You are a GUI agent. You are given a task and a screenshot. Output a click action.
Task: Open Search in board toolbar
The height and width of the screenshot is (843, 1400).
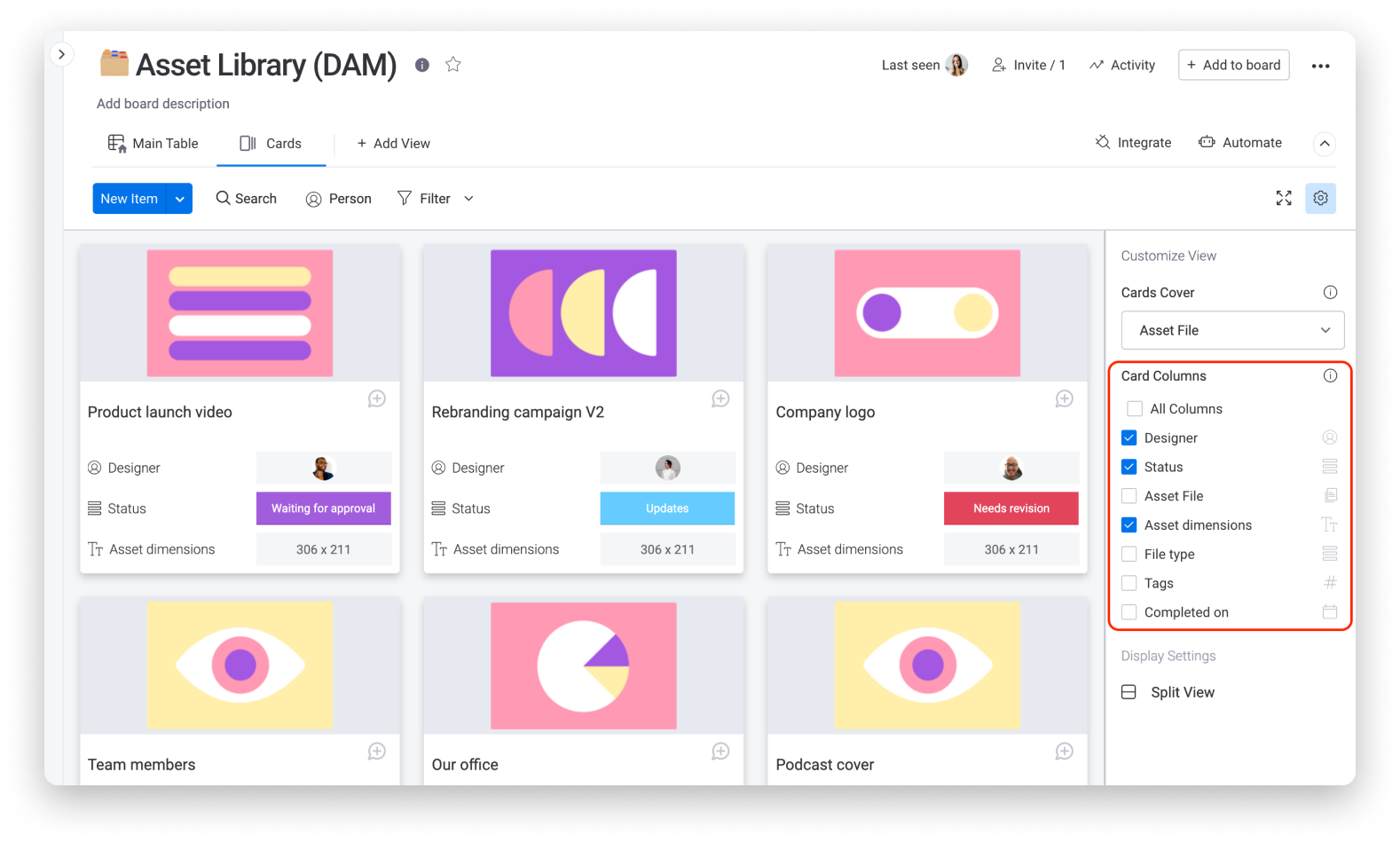coord(247,199)
